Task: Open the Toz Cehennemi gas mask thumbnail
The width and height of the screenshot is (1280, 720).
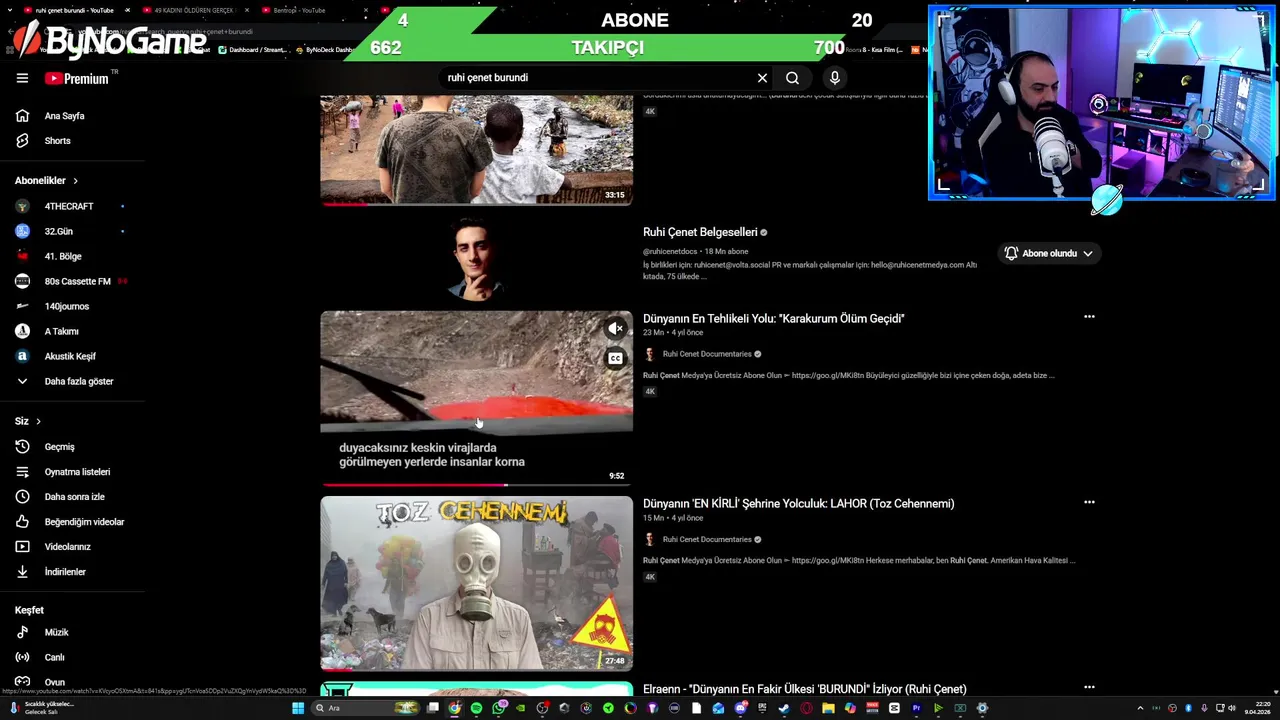Action: click(x=476, y=583)
